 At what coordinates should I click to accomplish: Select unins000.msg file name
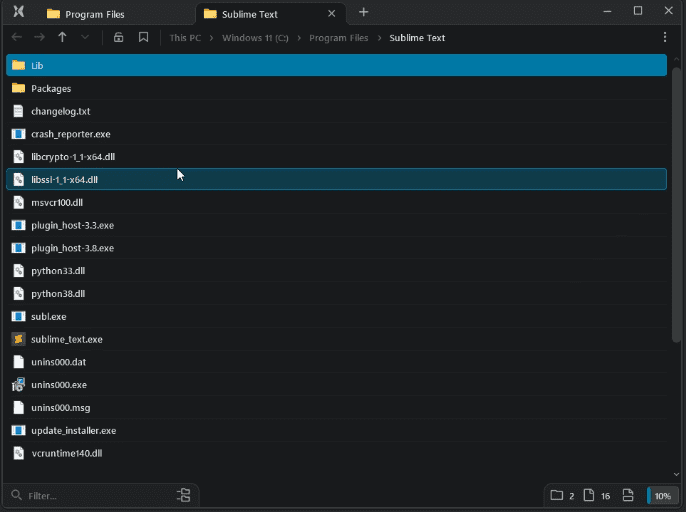pos(61,407)
